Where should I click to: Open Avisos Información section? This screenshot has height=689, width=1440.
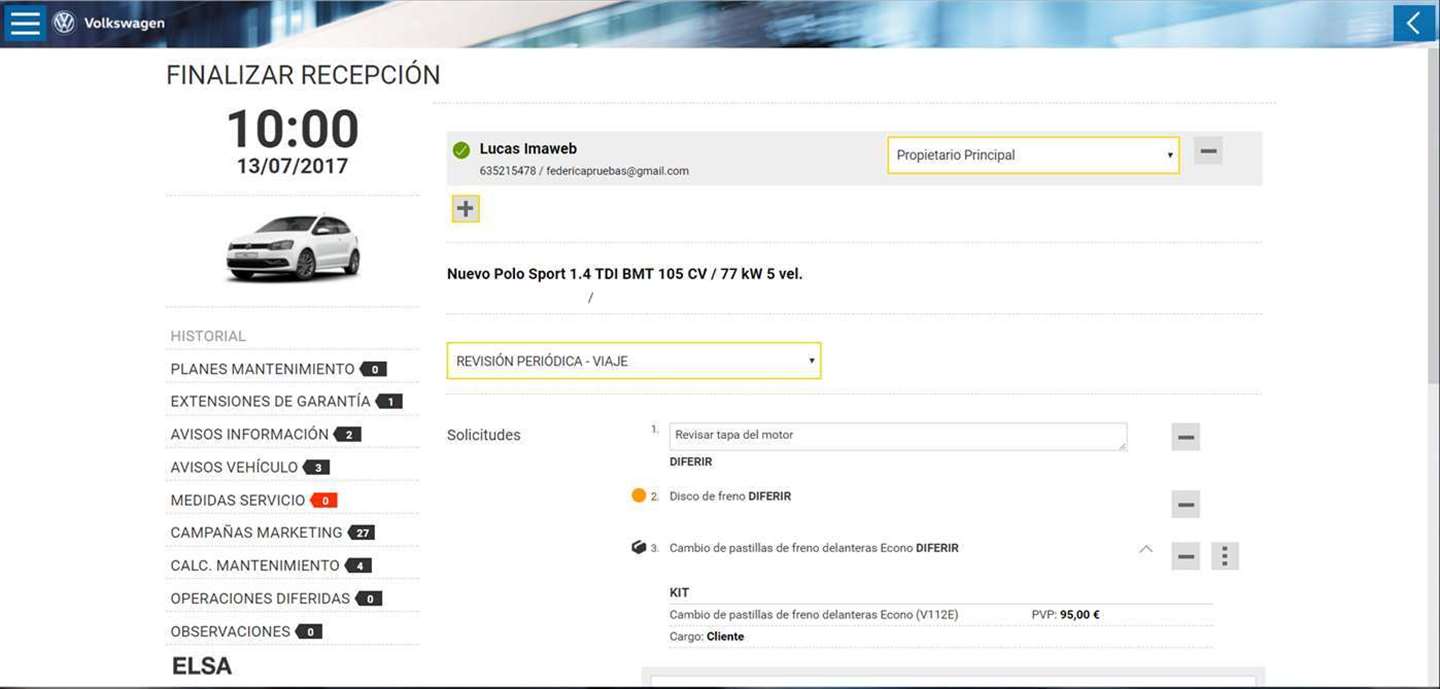pyautogui.click(x=249, y=434)
